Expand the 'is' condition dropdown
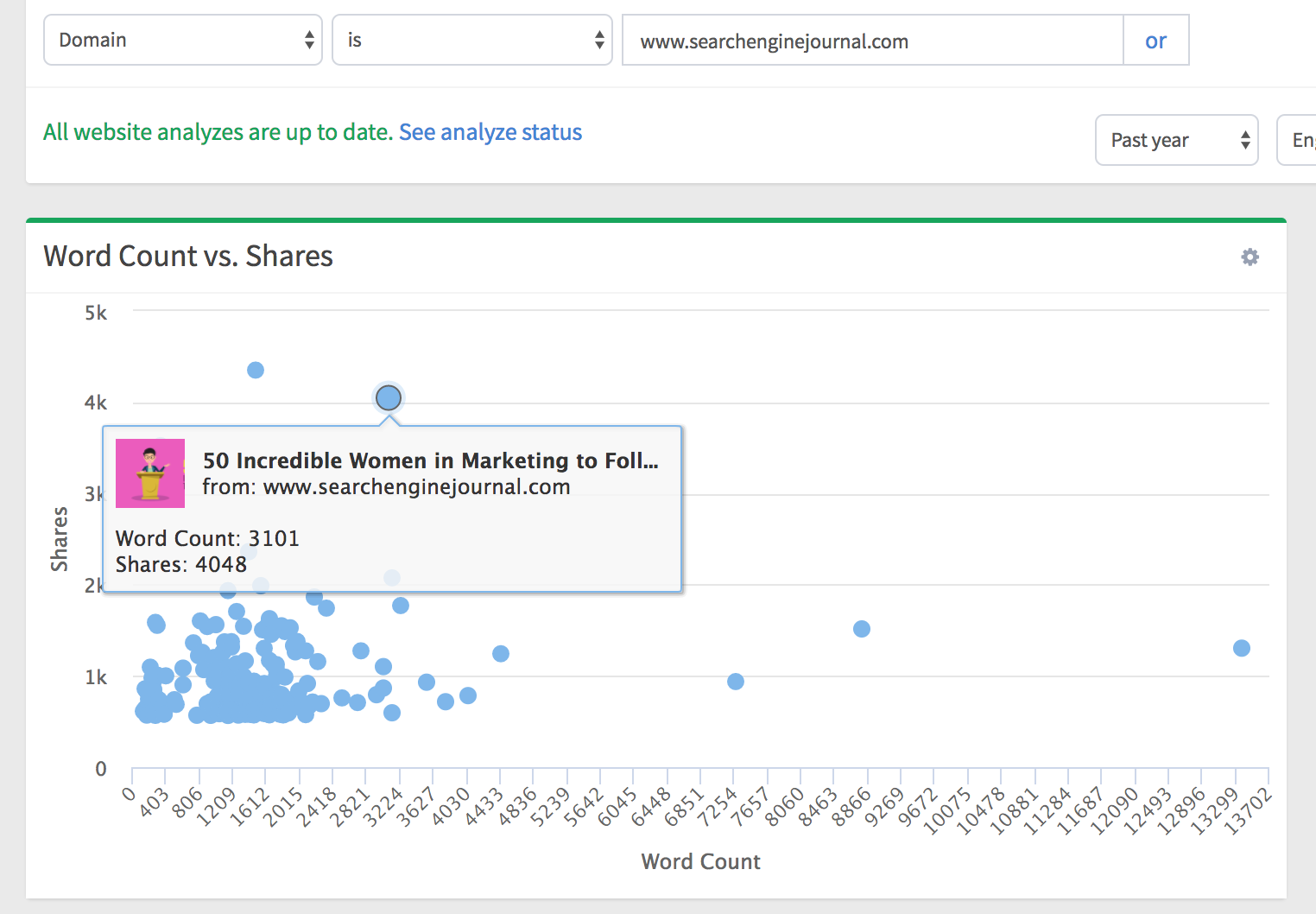This screenshot has height=914, width=1316. (471, 40)
